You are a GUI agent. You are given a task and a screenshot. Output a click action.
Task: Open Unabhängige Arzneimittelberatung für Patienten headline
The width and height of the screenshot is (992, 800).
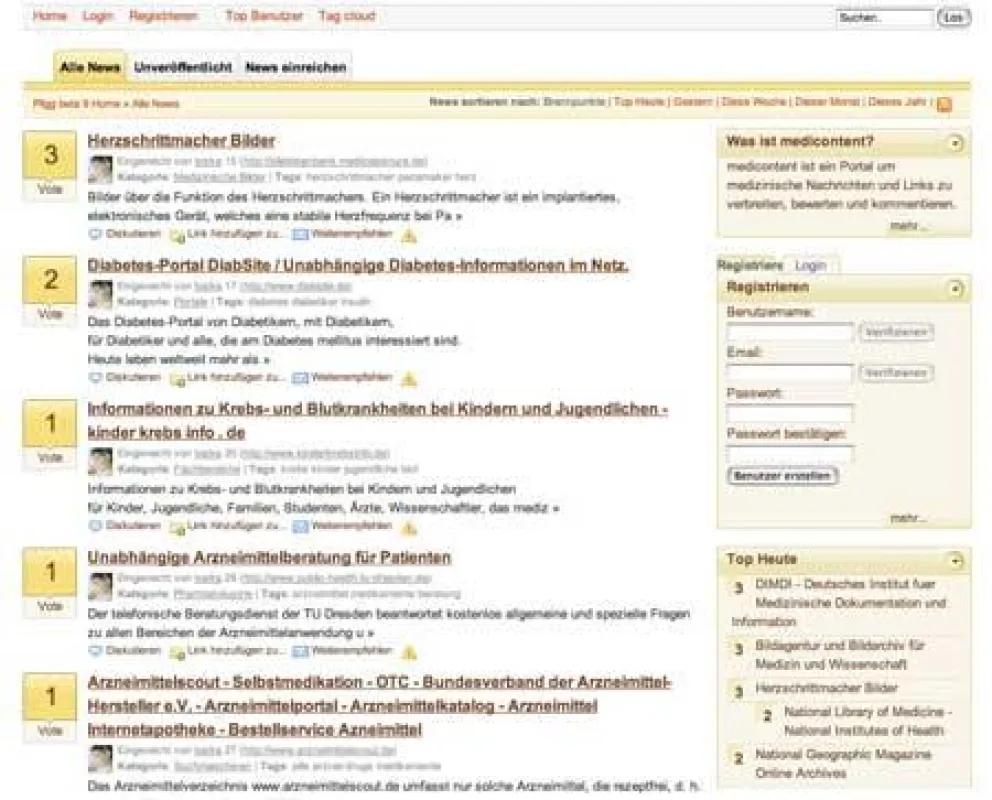click(269, 558)
